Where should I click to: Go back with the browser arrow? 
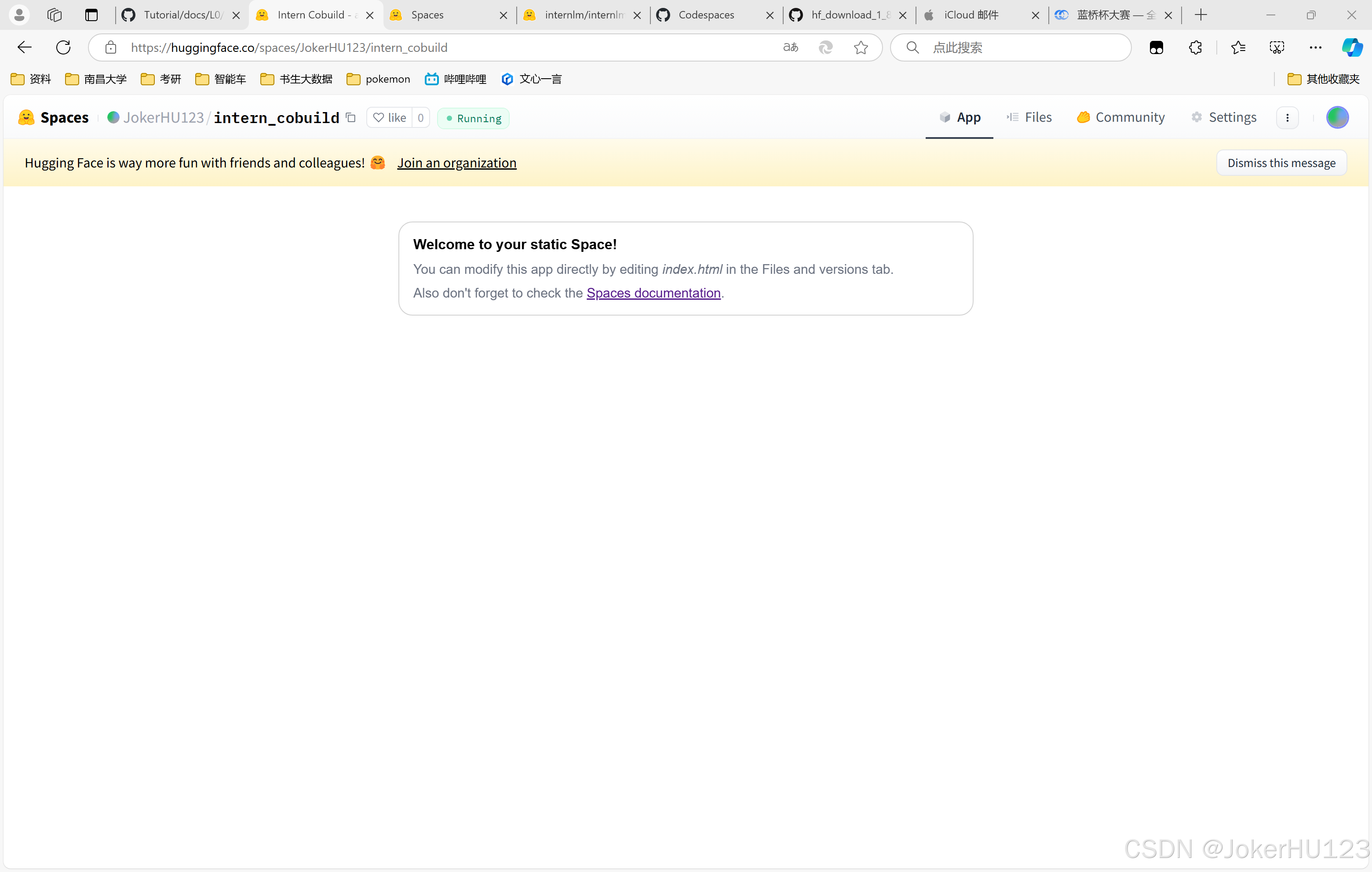coord(25,47)
